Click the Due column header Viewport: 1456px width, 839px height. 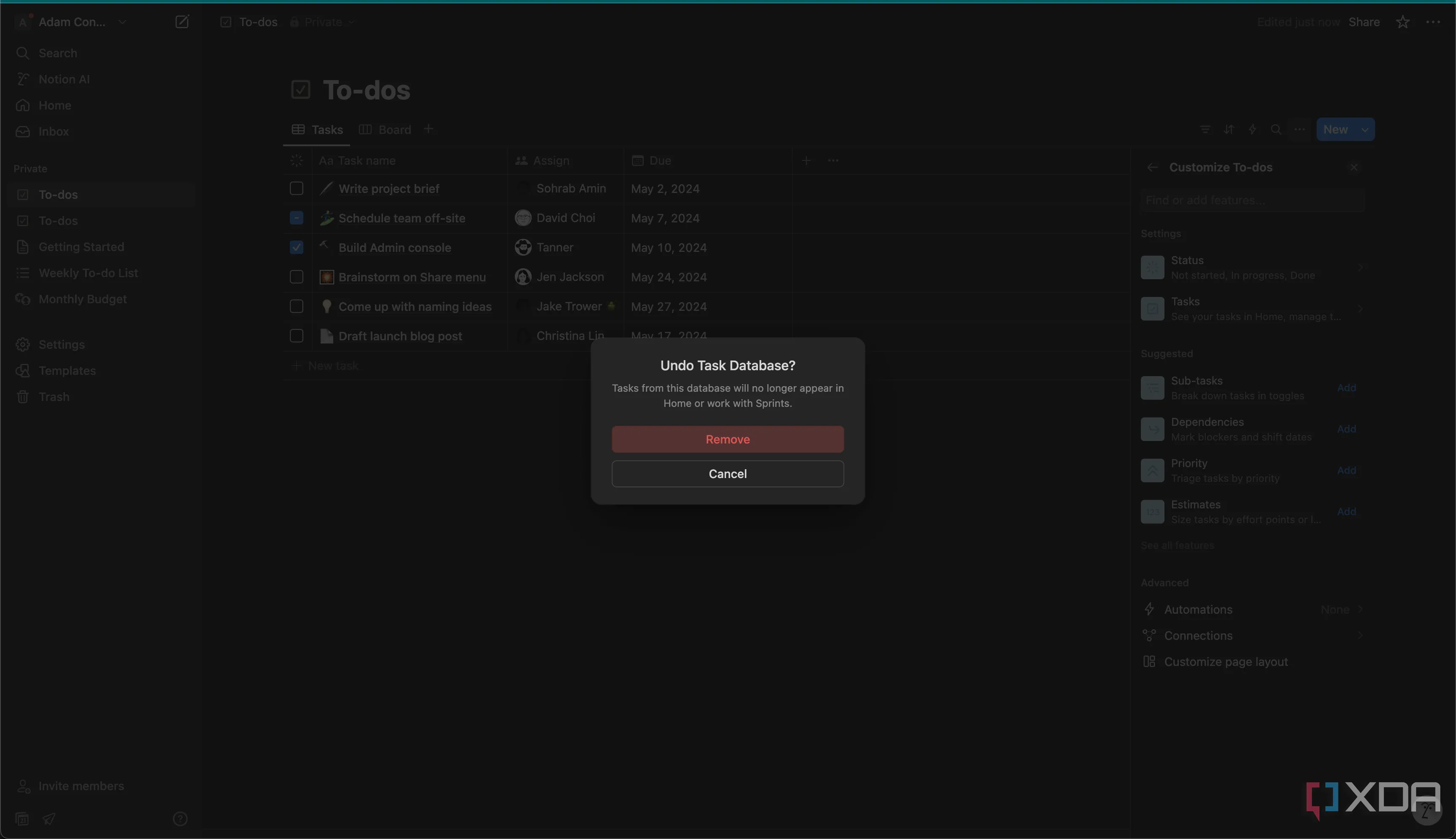click(x=708, y=161)
